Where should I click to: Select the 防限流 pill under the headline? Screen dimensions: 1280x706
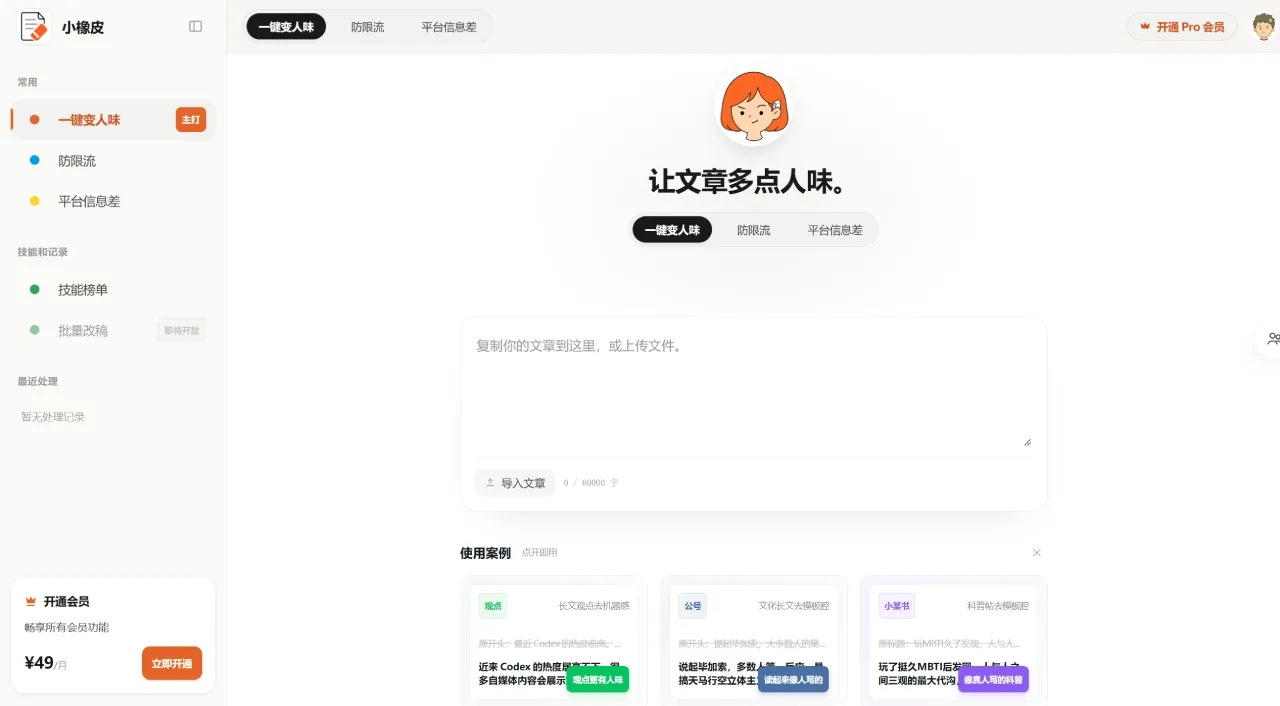coord(754,230)
